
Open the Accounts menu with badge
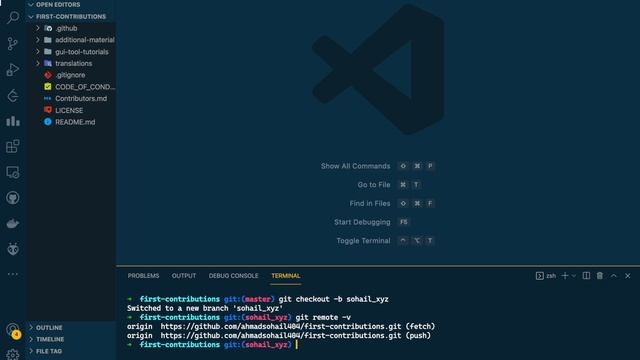(13, 331)
